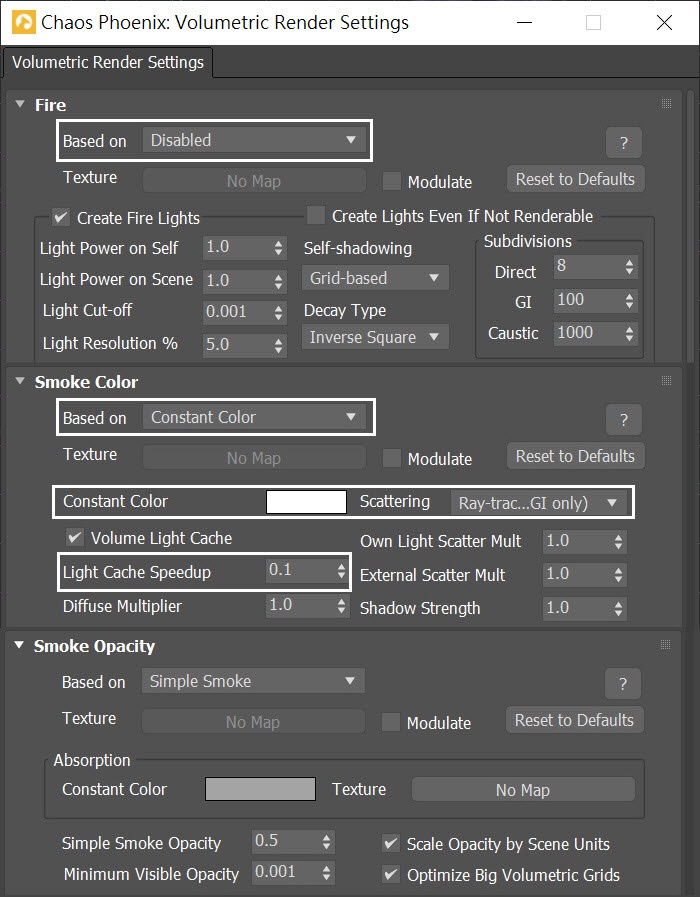The image size is (700, 897).
Task: Click Reset to Defaults in Fire rollout
Action: point(575,179)
